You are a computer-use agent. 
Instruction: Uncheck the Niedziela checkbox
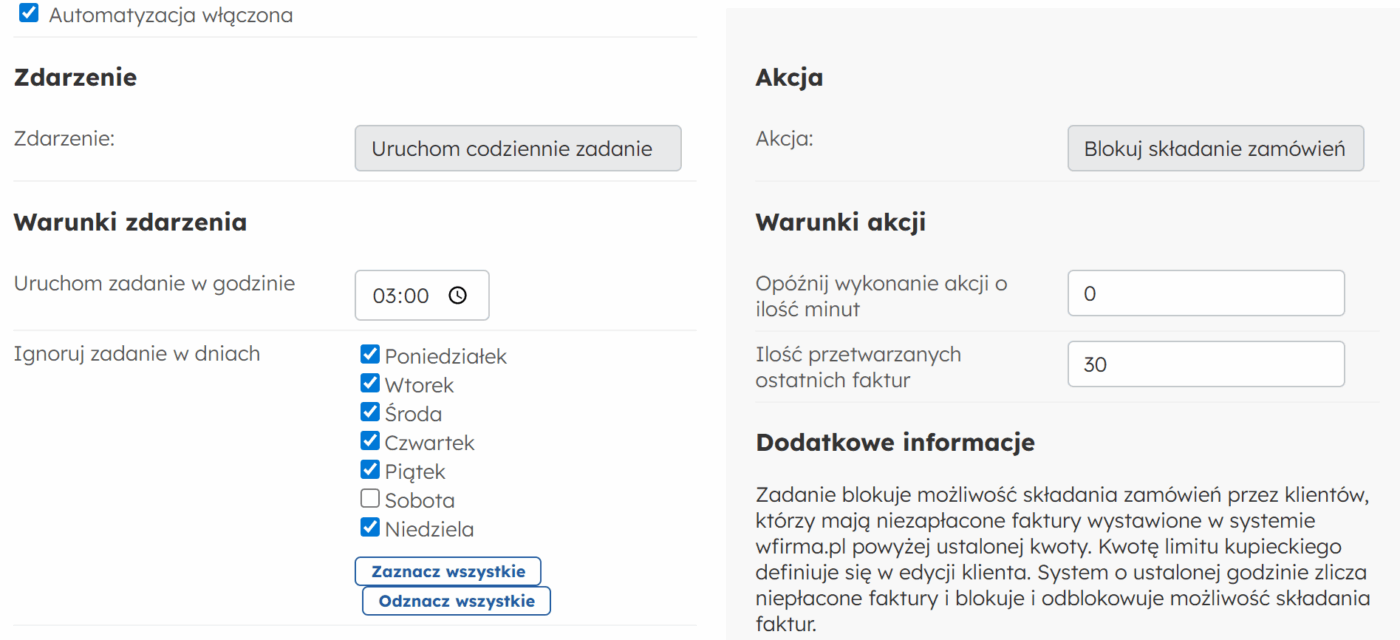click(x=370, y=528)
